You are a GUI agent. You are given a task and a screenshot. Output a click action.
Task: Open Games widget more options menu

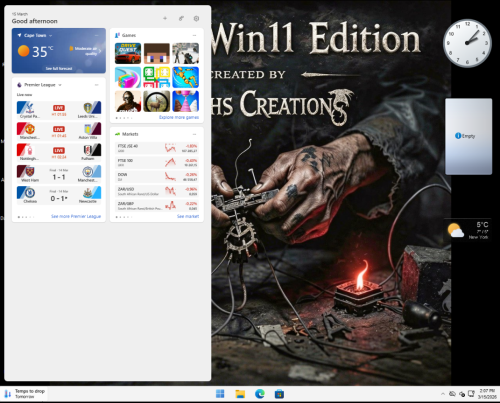pos(194,35)
